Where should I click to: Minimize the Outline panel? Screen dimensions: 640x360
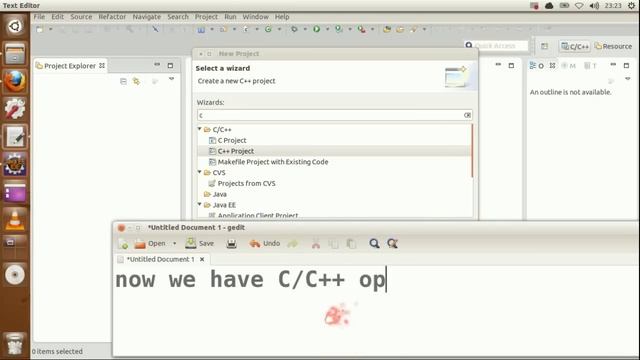coord(613,64)
